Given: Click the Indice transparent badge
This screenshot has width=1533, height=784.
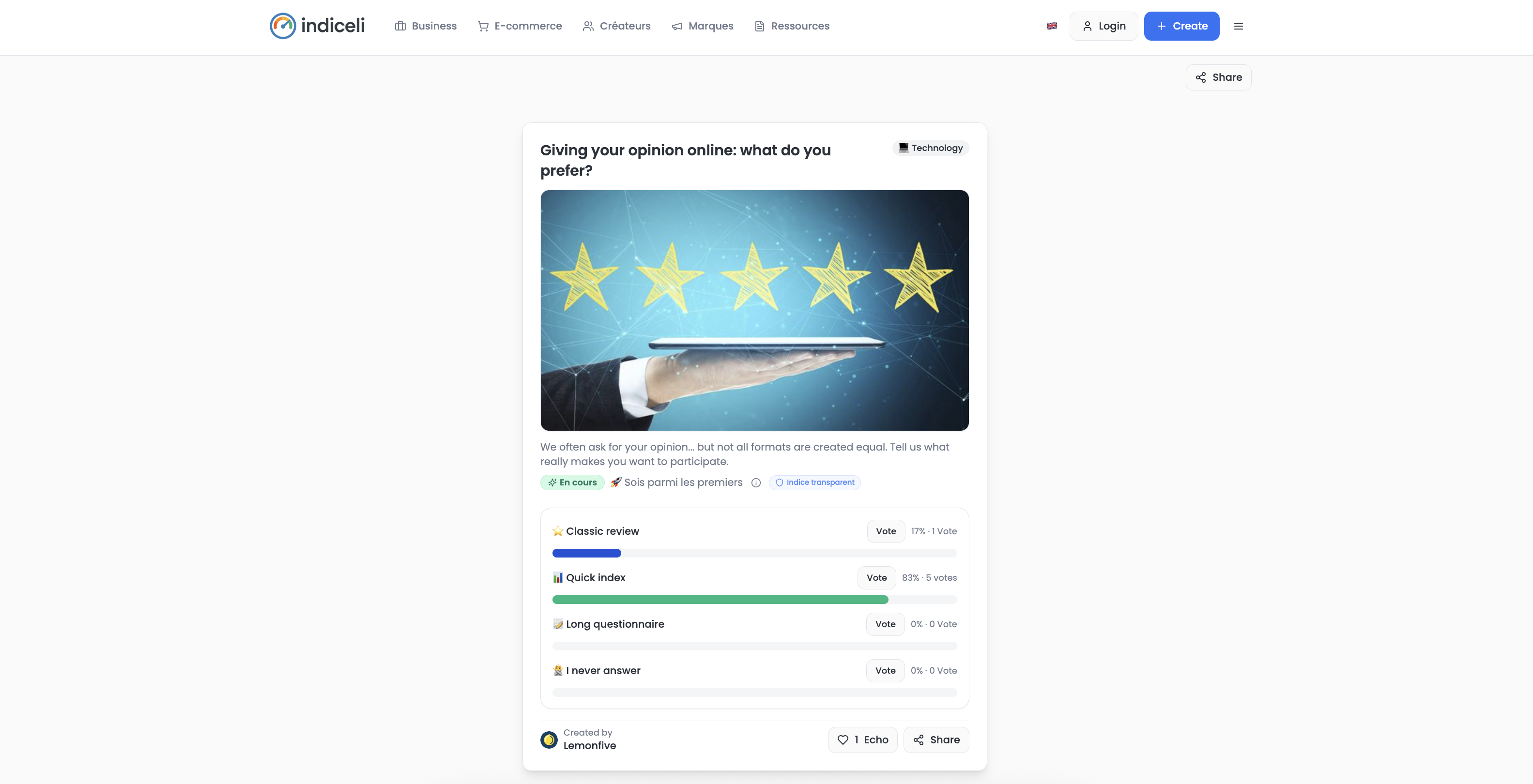Looking at the screenshot, I should [x=814, y=482].
